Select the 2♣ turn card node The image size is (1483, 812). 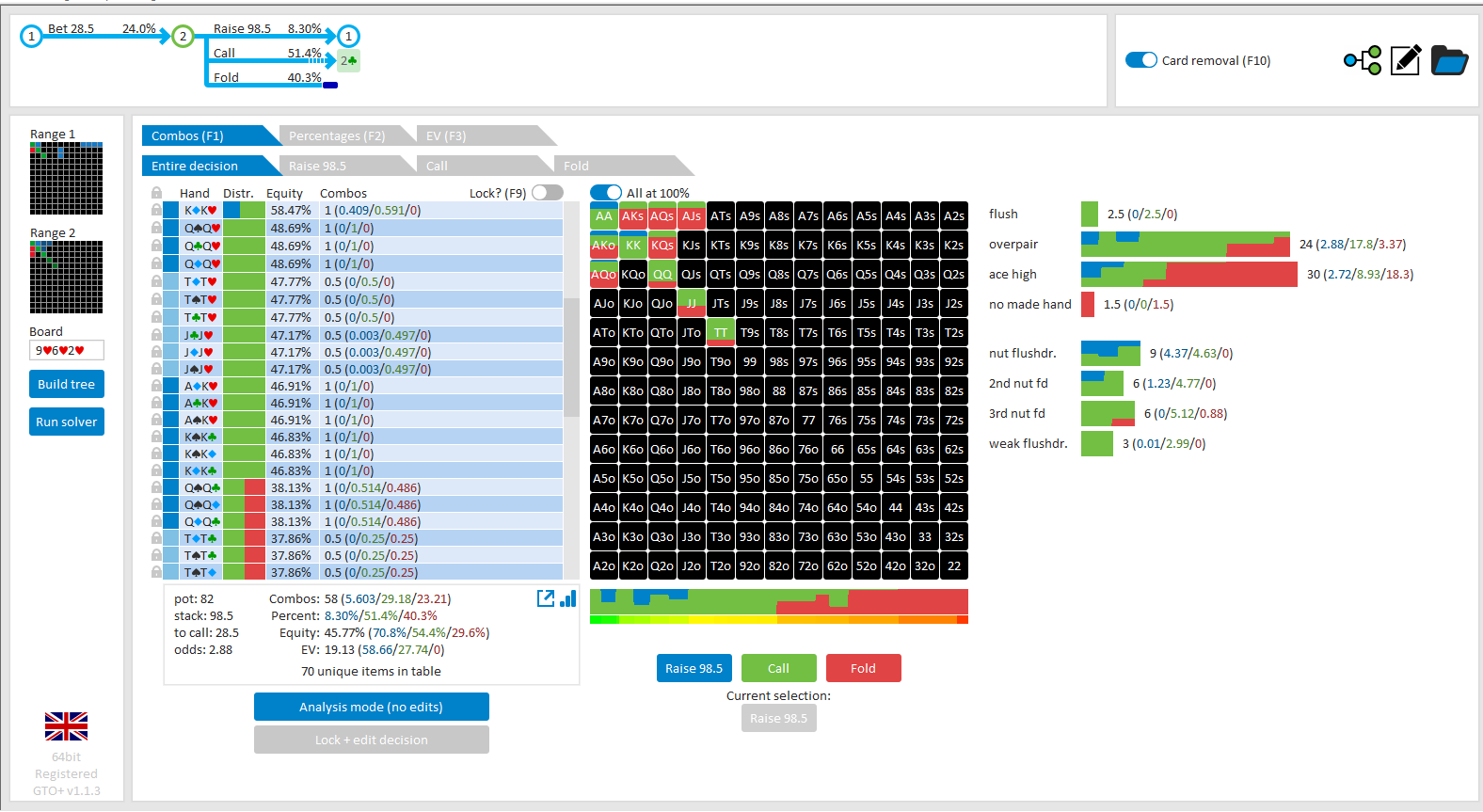coord(348,61)
